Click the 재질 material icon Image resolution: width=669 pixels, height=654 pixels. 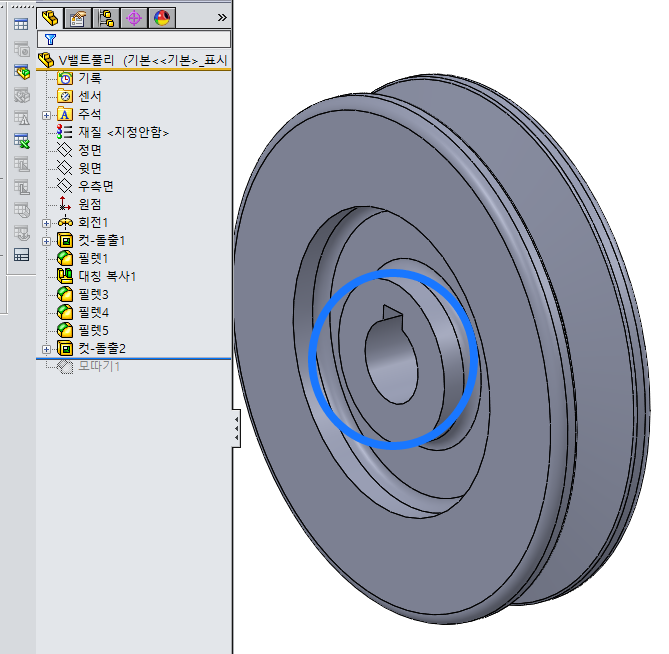(65, 132)
